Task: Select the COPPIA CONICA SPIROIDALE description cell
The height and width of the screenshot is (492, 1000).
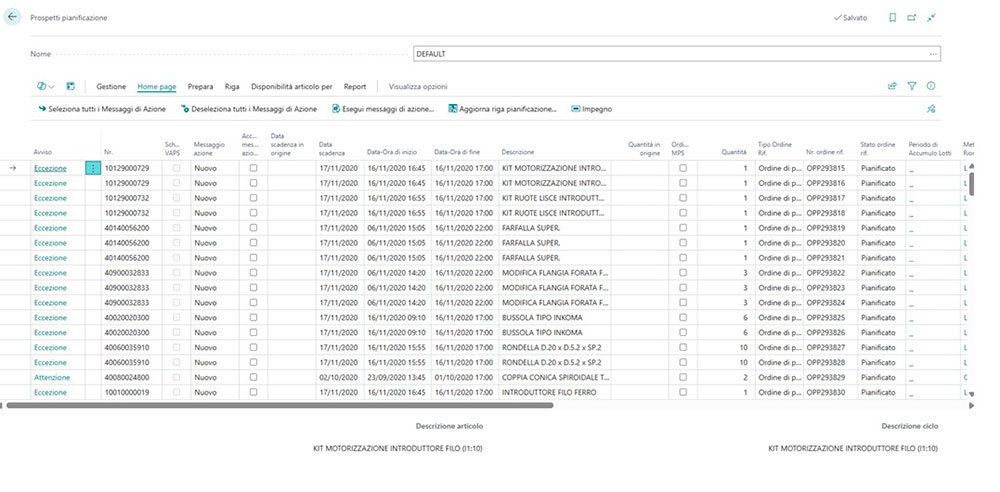Action: 555,377
